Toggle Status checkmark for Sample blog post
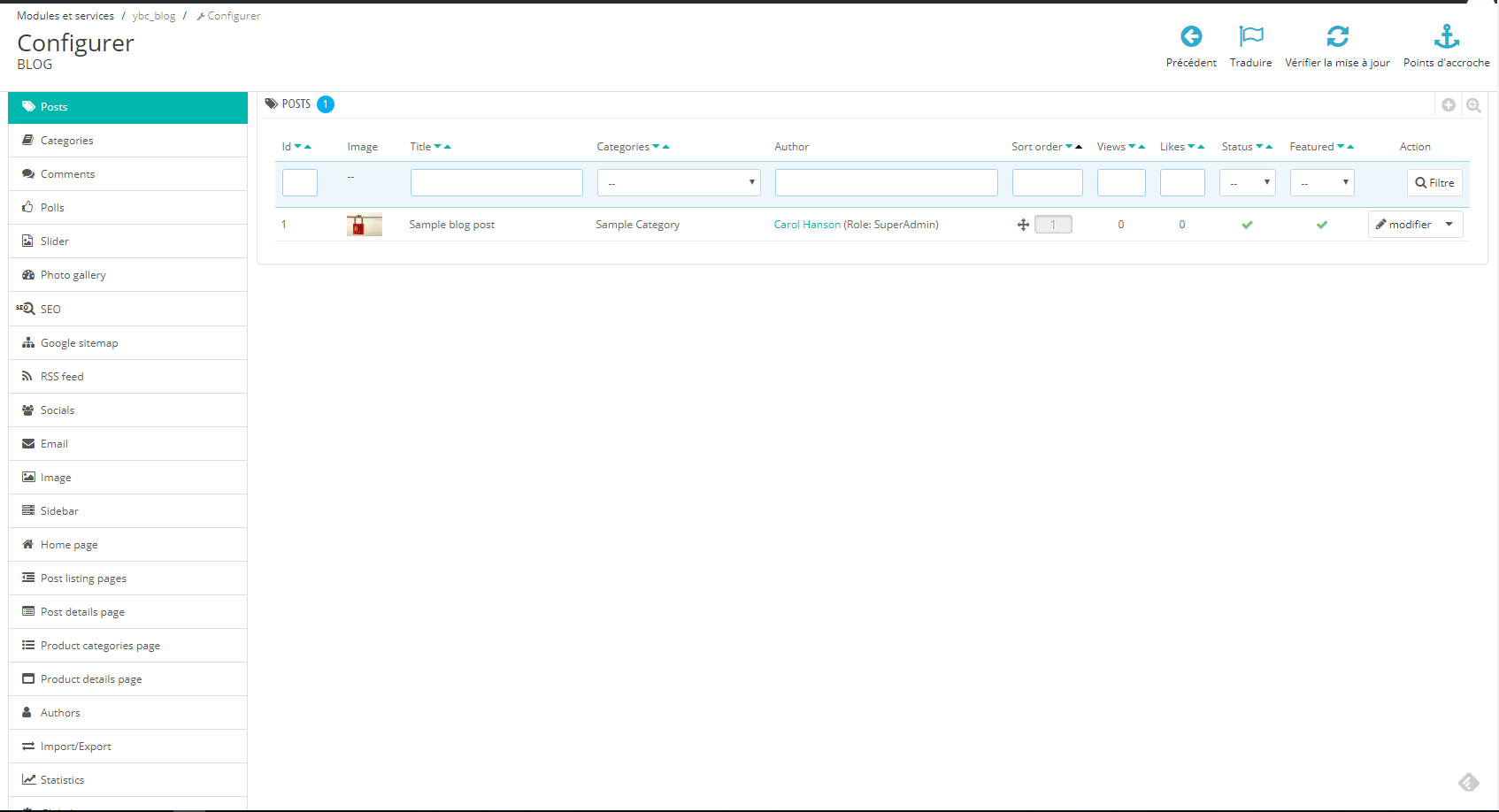The width and height of the screenshot is (1499, 812). click(x=1247, y=225)
